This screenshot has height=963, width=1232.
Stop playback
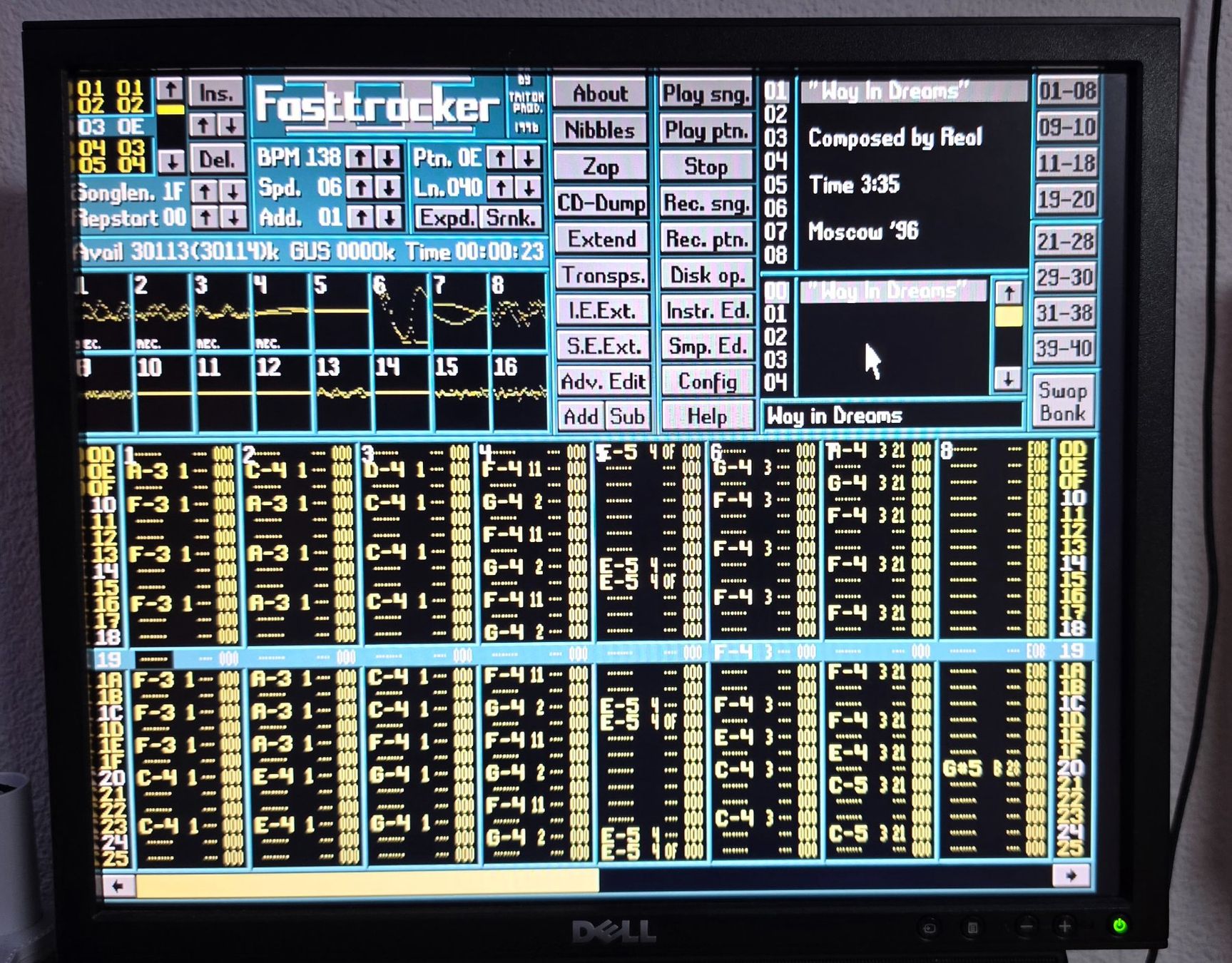click(x=706, y=166)
